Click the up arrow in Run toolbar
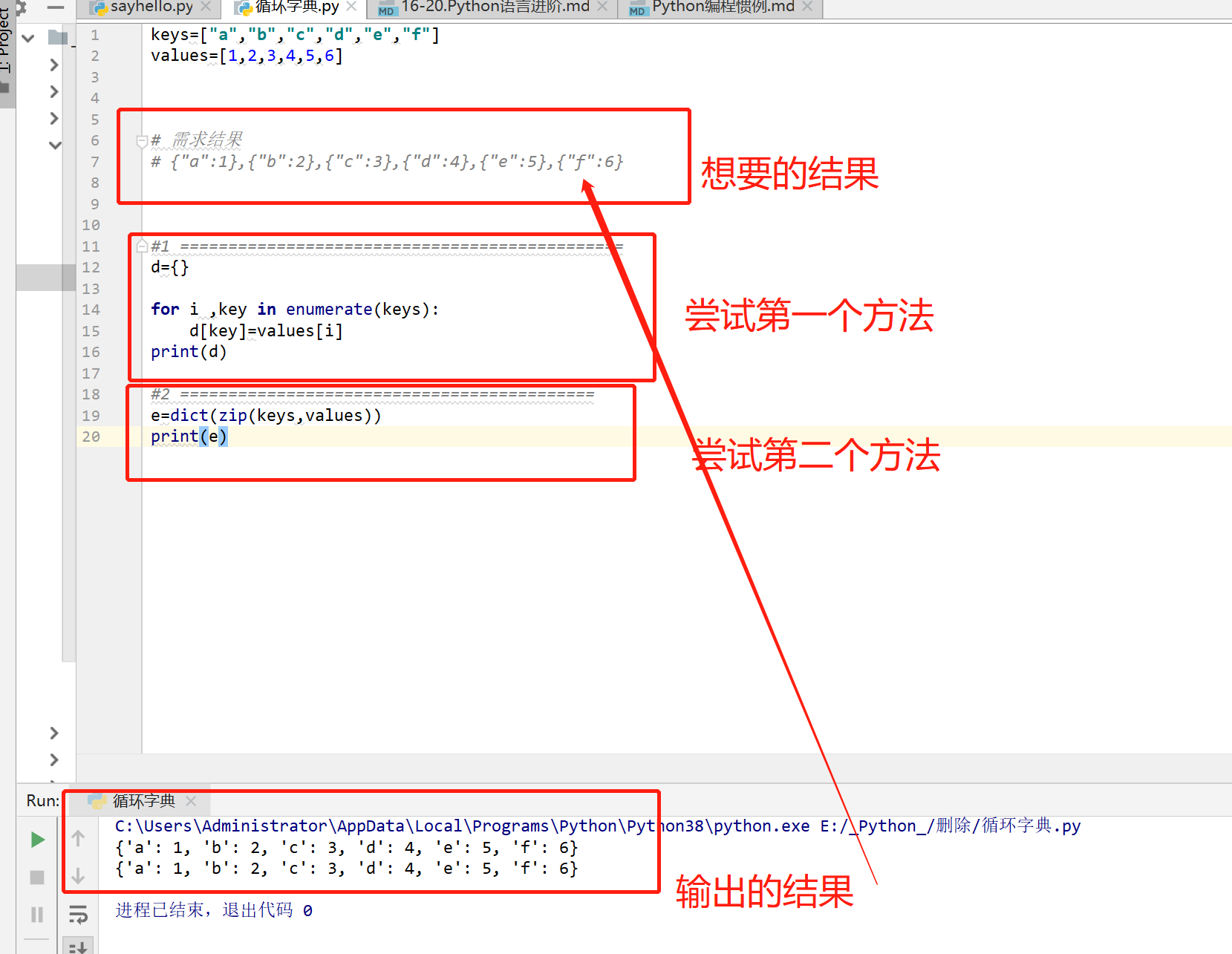This screenshot has width=1232, height=954. point(78,838)
